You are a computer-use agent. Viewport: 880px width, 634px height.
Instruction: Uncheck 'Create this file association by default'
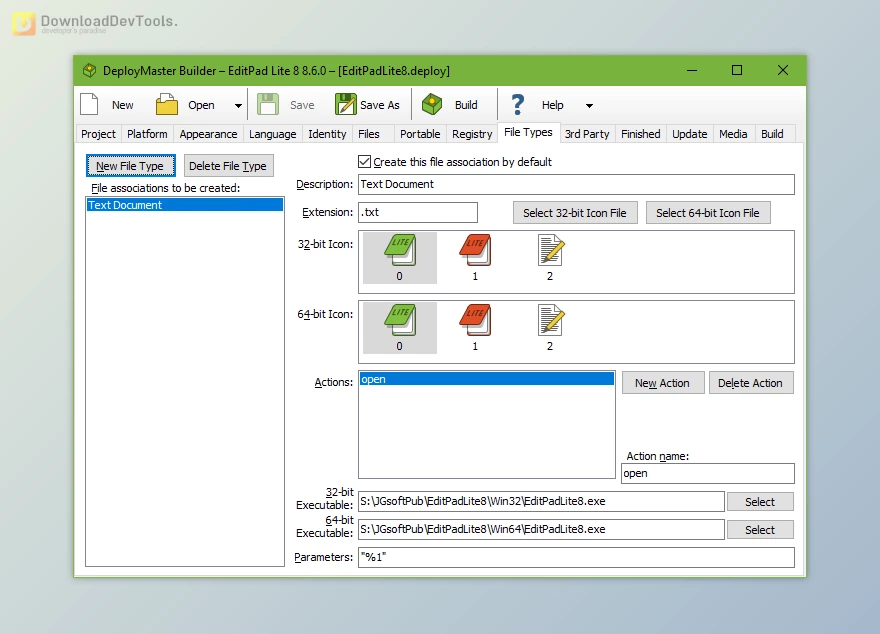pyautogui.click(x=364, y=162)
